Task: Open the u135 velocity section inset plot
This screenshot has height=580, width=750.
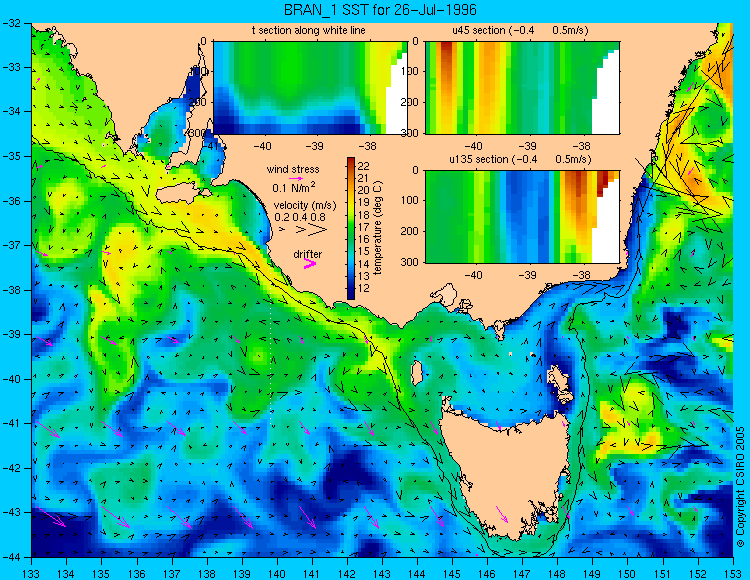Action: (x=522, y=217)
